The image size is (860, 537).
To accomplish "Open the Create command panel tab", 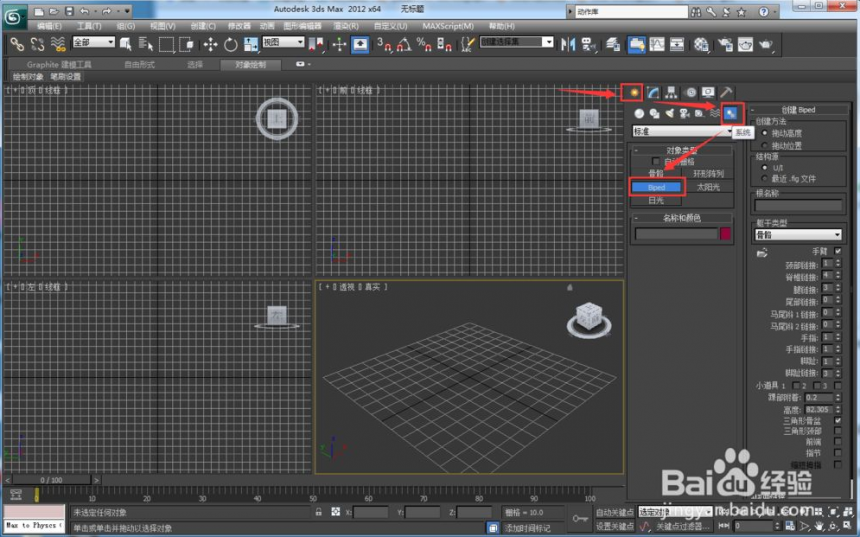I will (x=632, y=92).
